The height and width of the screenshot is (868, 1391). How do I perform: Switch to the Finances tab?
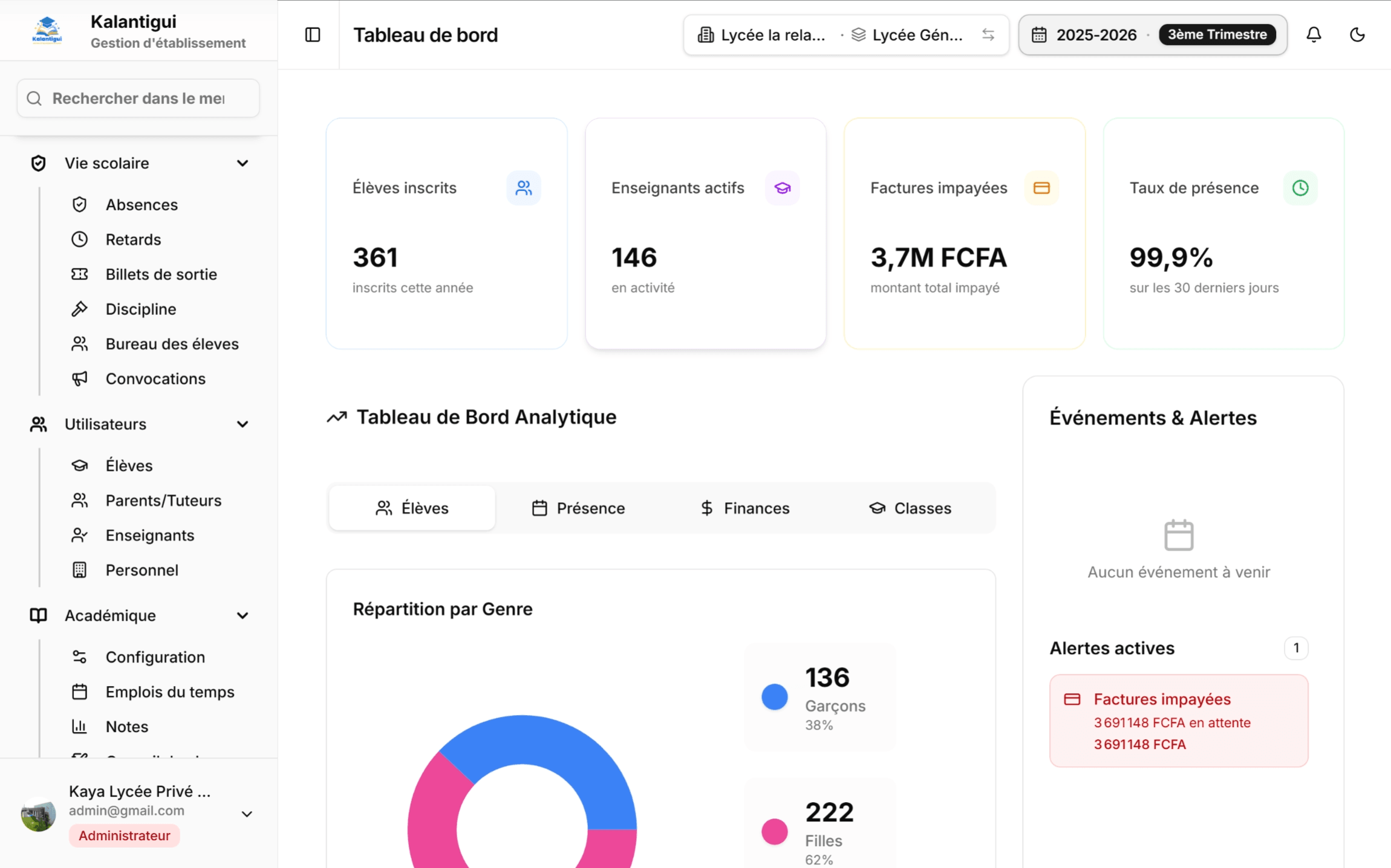click(x=744, y=508)
